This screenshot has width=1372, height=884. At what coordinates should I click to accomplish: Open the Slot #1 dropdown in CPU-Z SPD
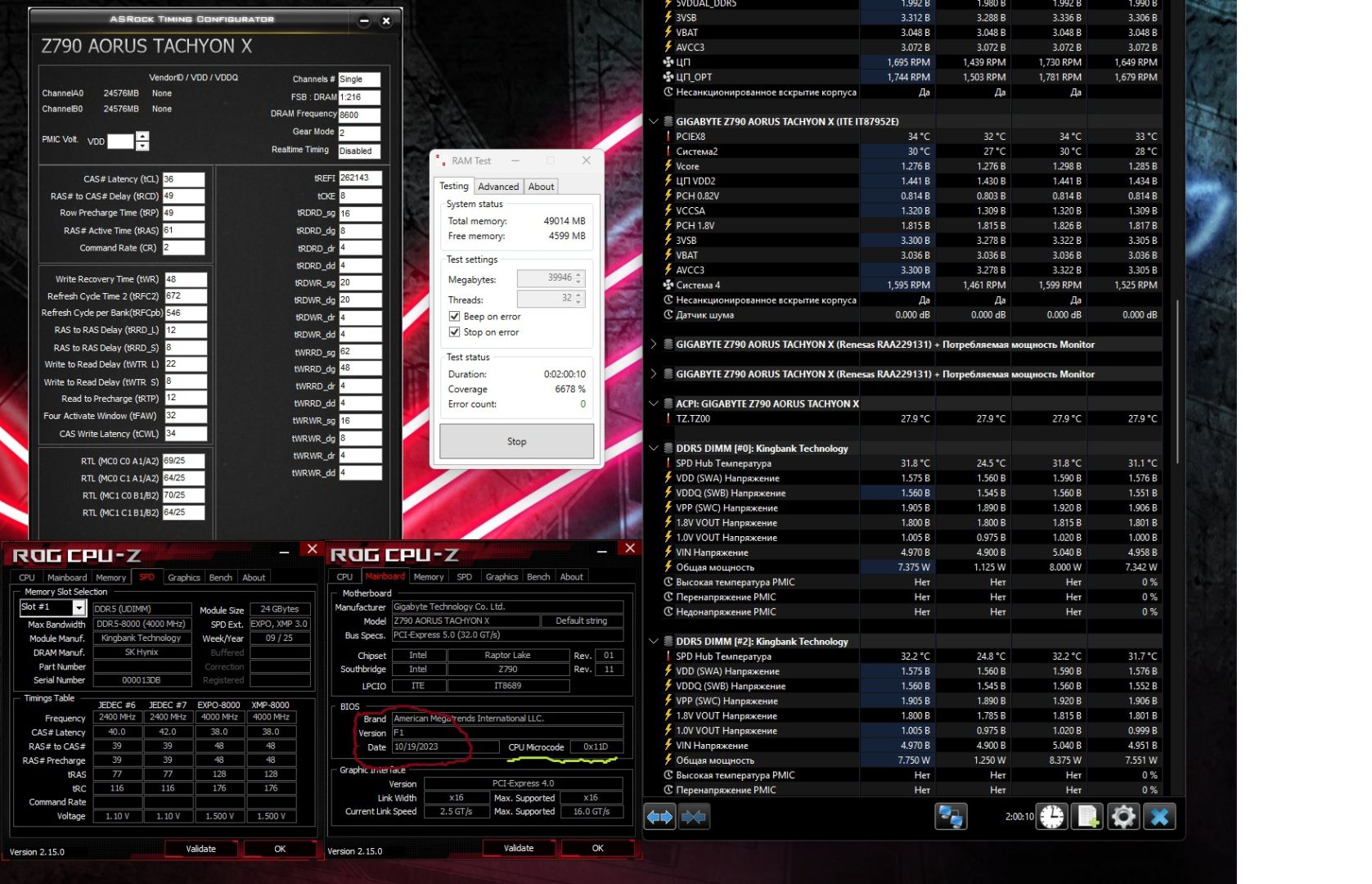point(79,607)
